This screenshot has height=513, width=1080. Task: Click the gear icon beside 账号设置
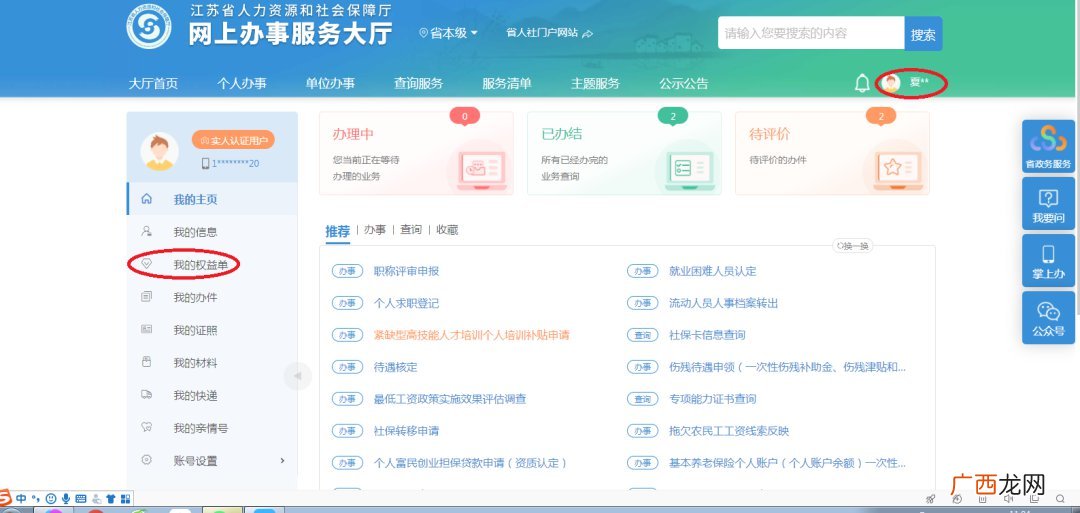146,459
